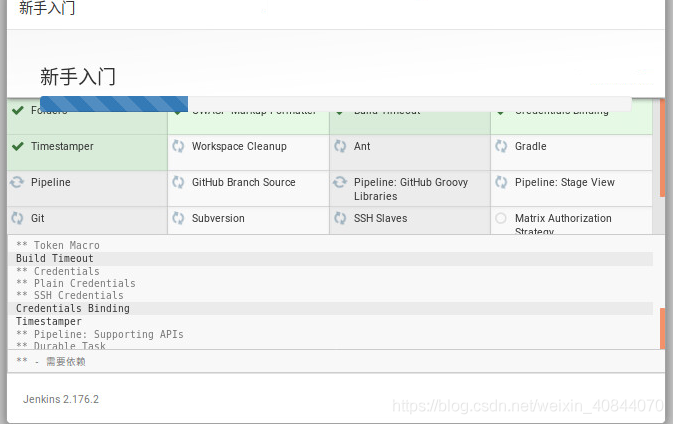The image size is (673, 424).
Task: Click the plugin grid's orange scrollbar
Action: 662,150
